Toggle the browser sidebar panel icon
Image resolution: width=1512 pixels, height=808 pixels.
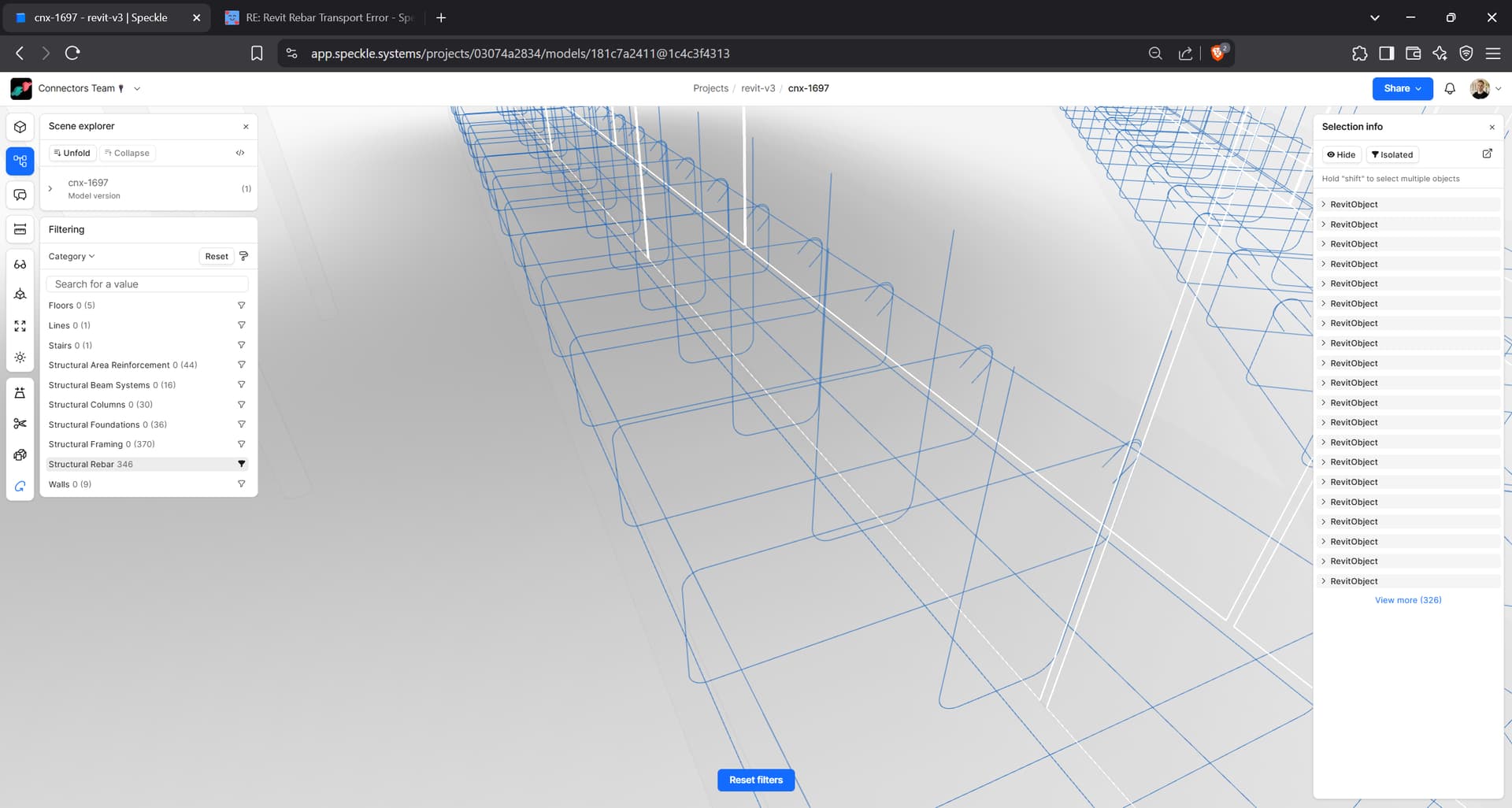(x=1387, y=53)
